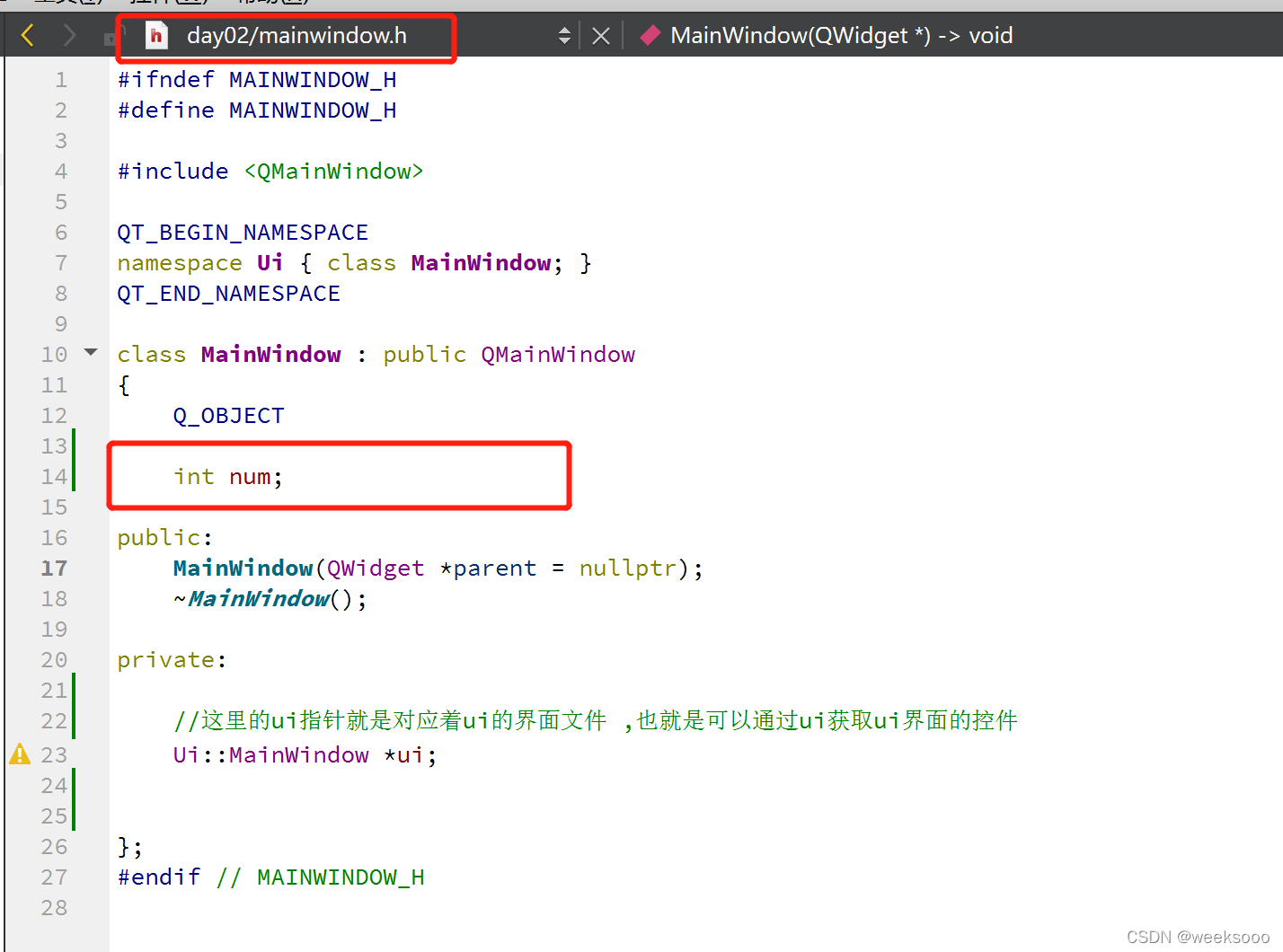The image size is (1283, 952).
Task: Collapse the class MainWindow fold arrow
Action: [91, 352]
